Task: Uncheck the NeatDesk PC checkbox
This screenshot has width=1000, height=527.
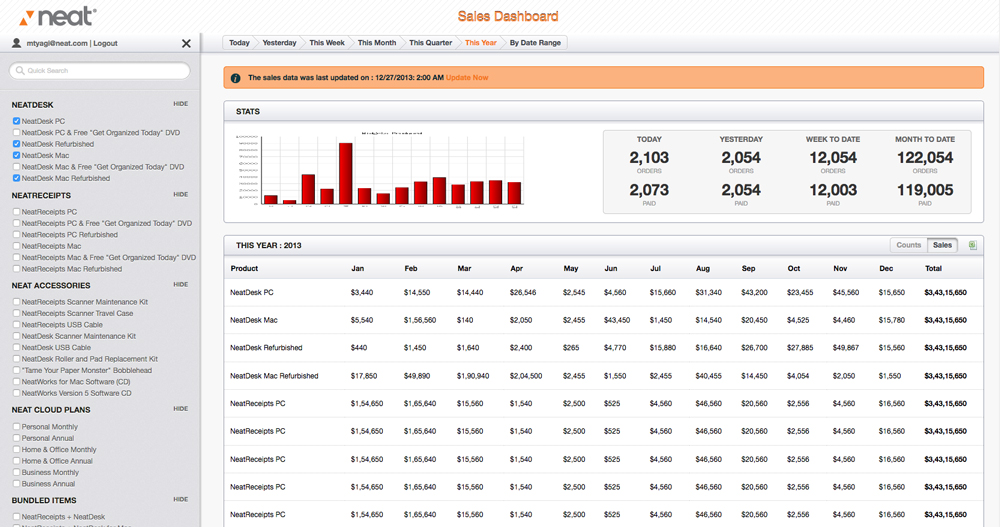Action: click(x=16, y=121)
